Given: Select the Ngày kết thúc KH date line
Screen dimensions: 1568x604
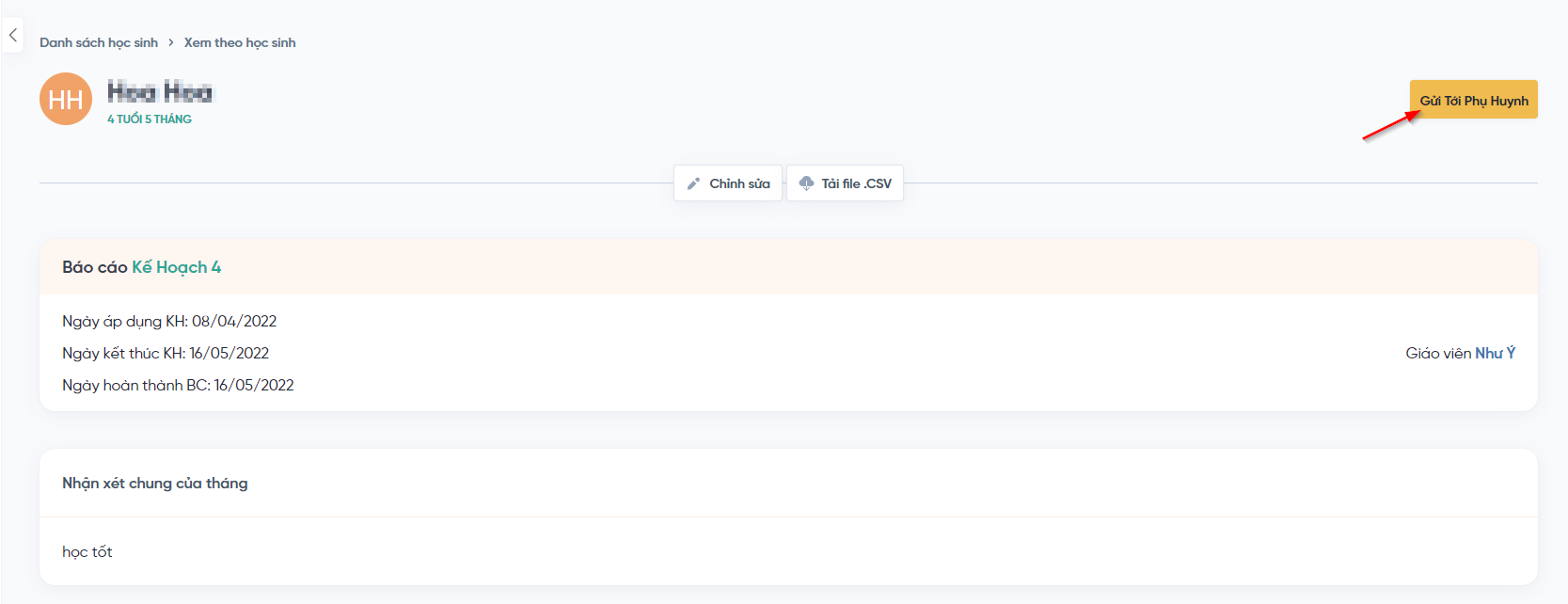Looking at the screenshot, I should 166,354.
